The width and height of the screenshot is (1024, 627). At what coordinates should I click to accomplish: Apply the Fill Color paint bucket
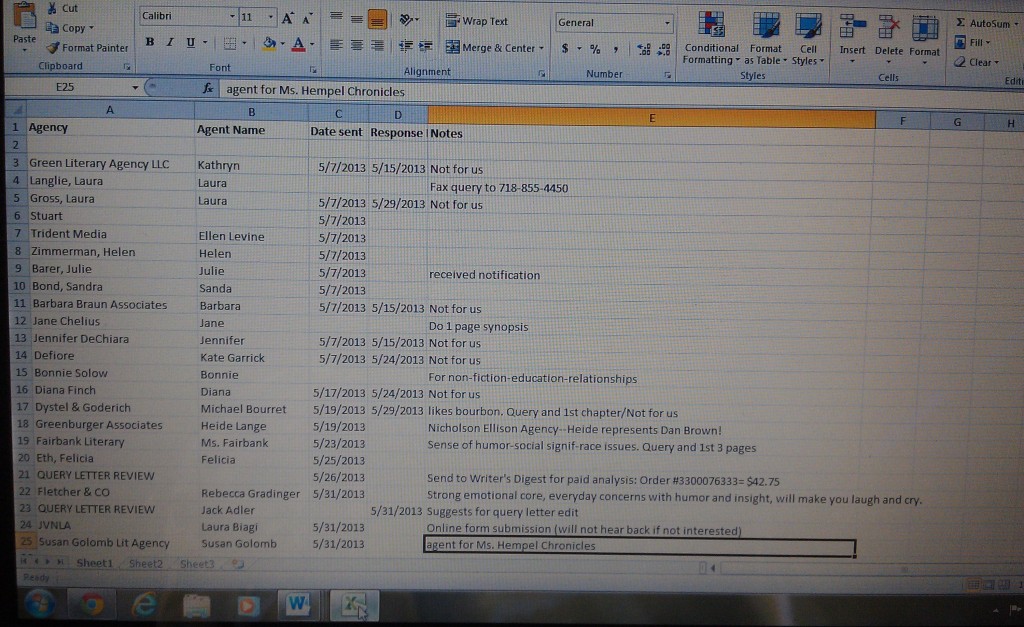click(268, 44)
